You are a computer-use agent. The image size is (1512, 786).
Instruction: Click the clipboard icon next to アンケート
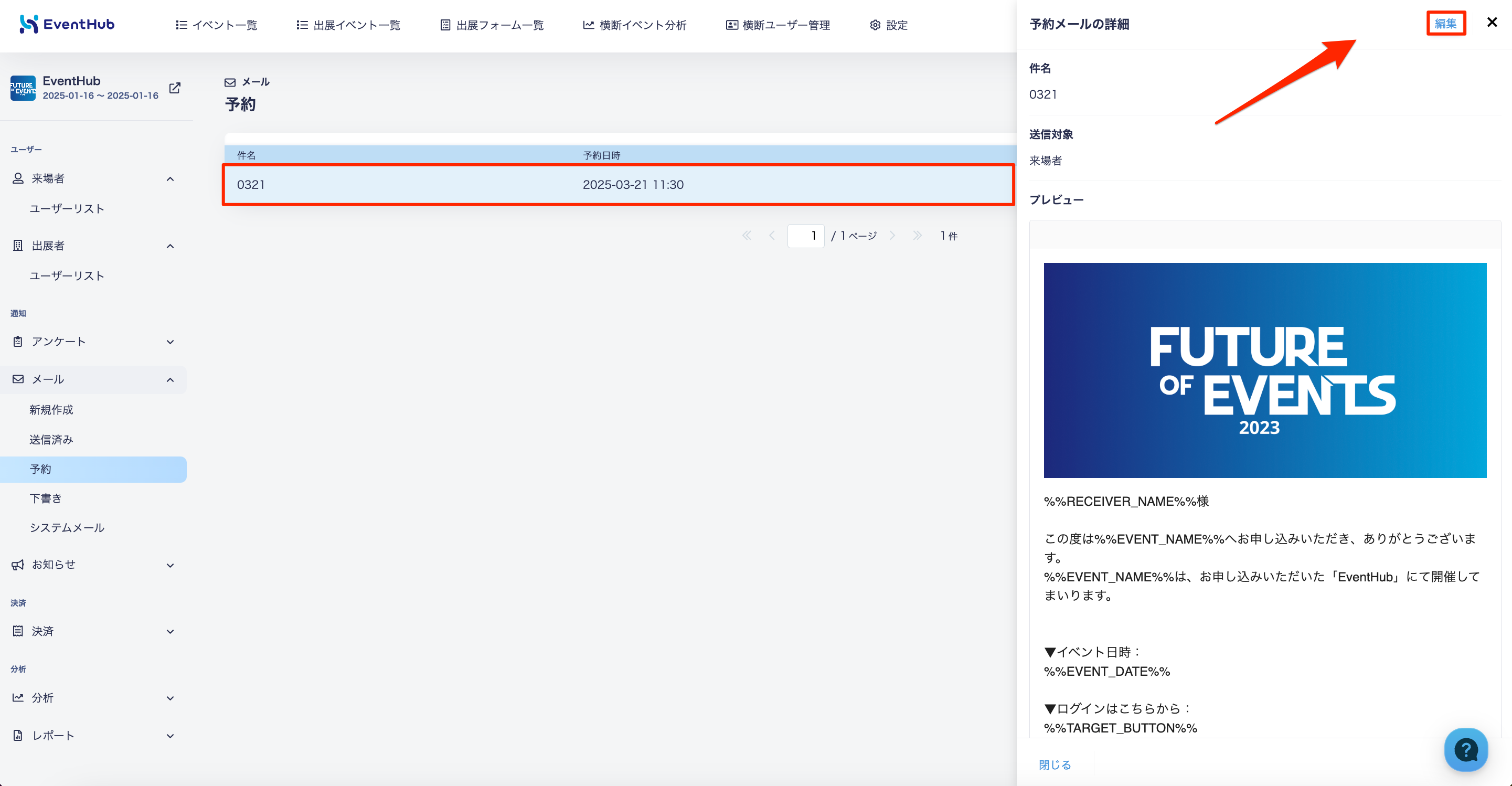pos(18,342)
